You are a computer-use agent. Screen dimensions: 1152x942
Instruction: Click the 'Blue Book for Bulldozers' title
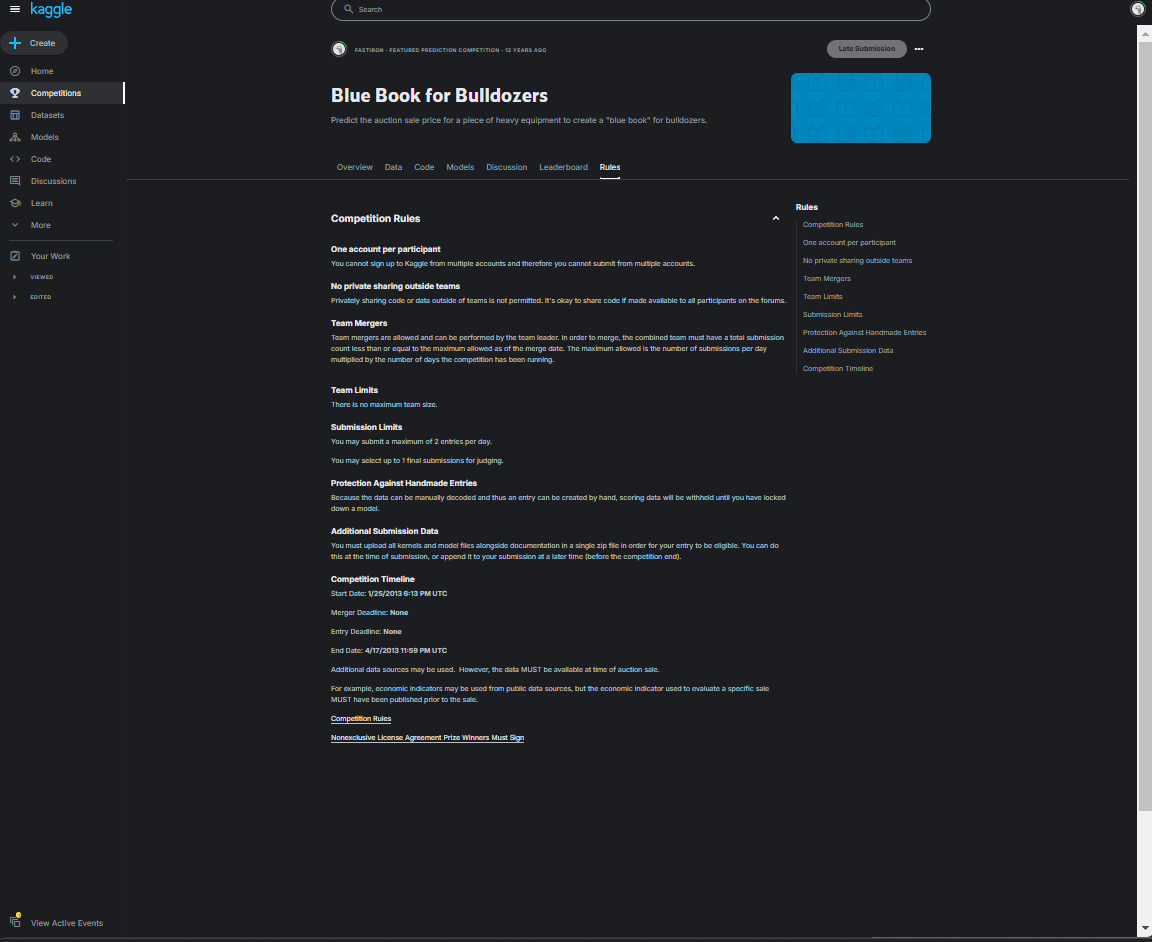[439, 96]
